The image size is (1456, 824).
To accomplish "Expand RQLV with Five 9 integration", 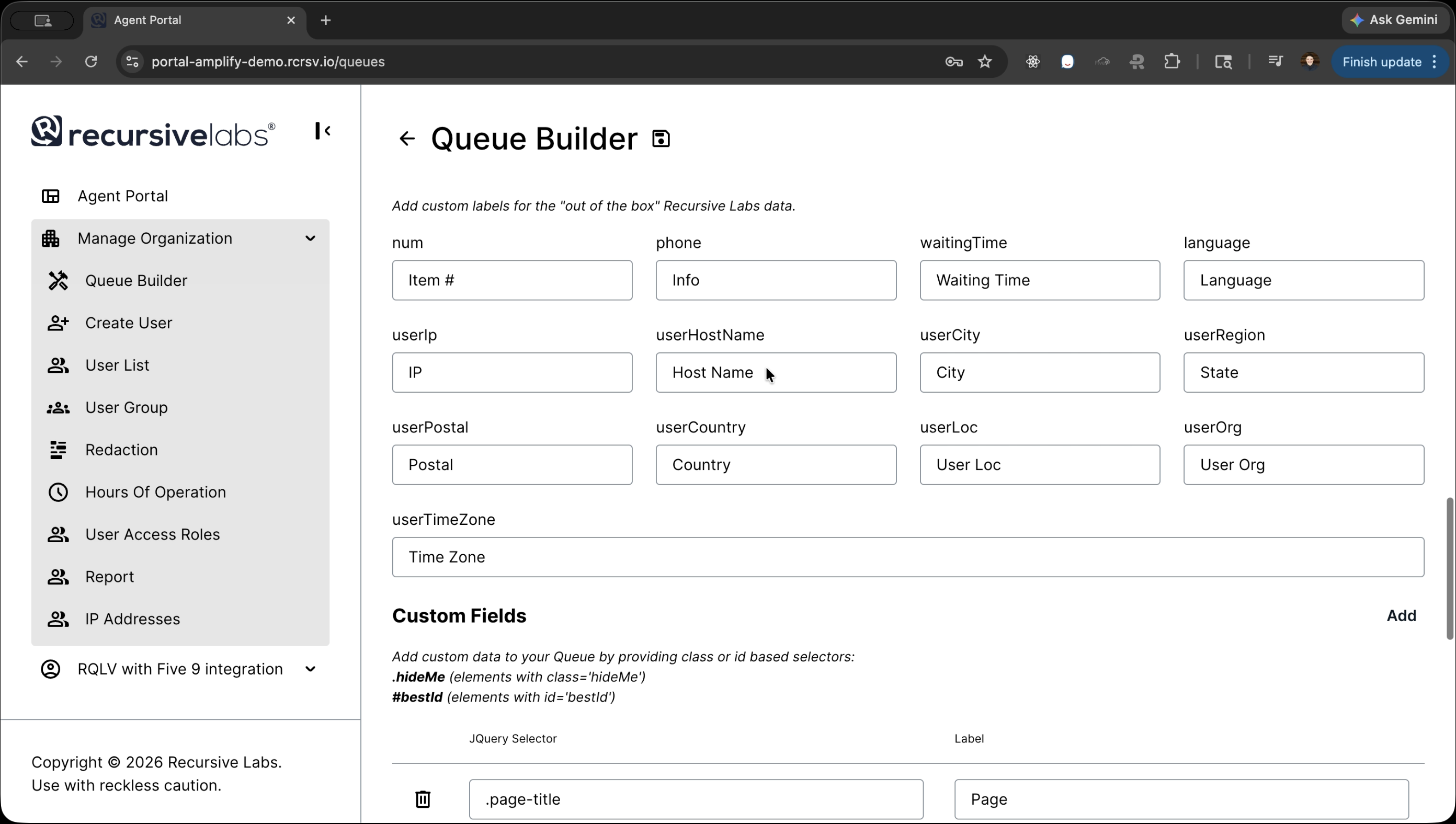I will pos(311,668).
